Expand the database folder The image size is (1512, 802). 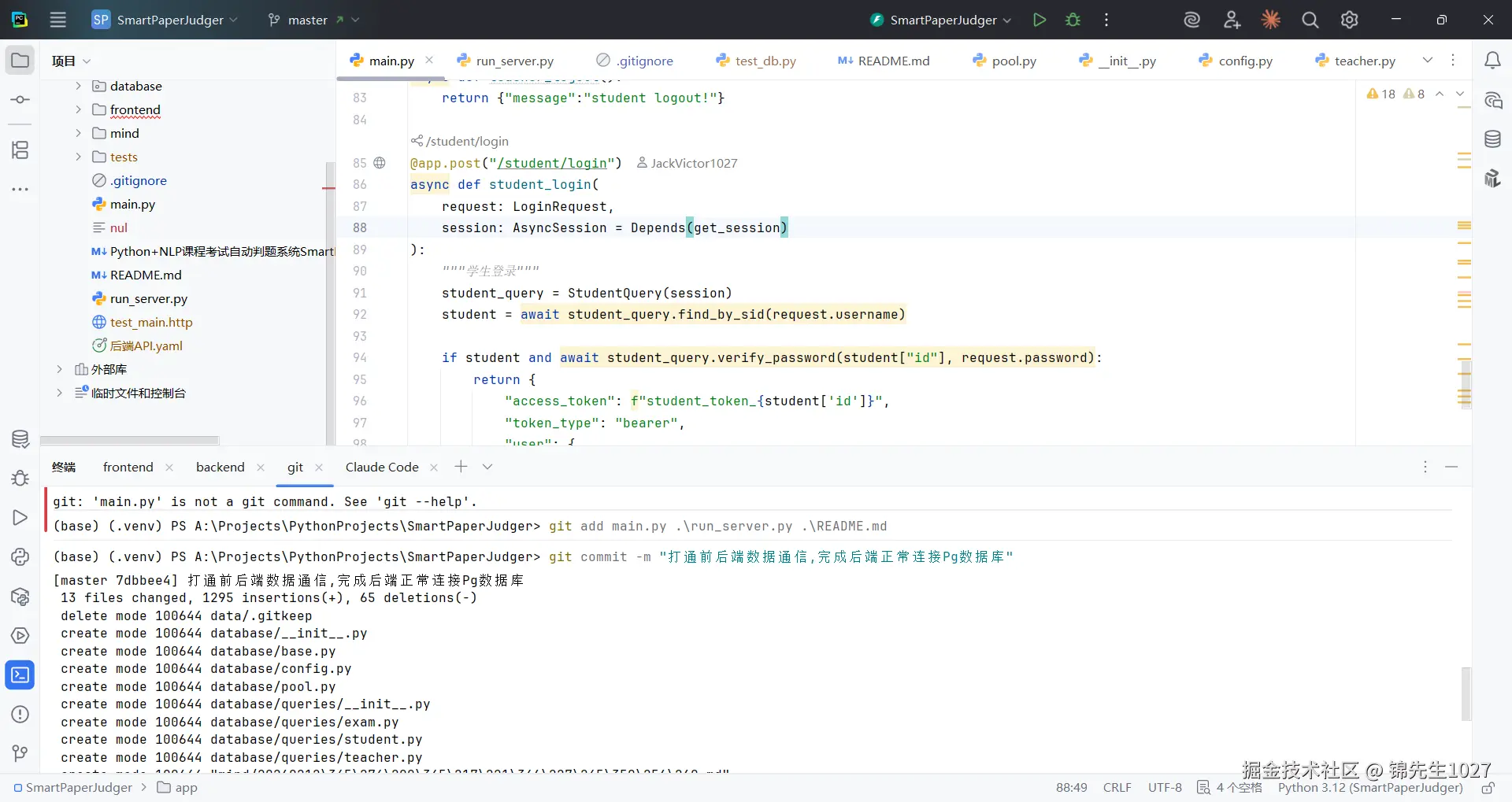78,86
